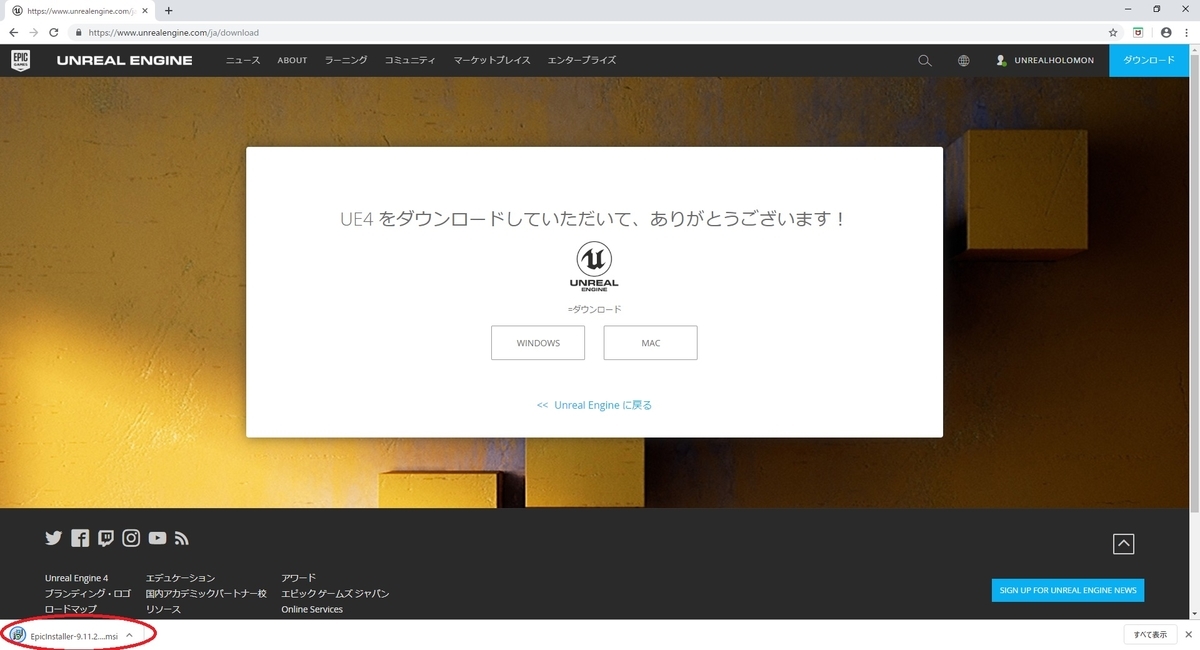Open the コミュニティ navigation menu
Viewport: 1200px width, 650px height.
click(409, 60)
